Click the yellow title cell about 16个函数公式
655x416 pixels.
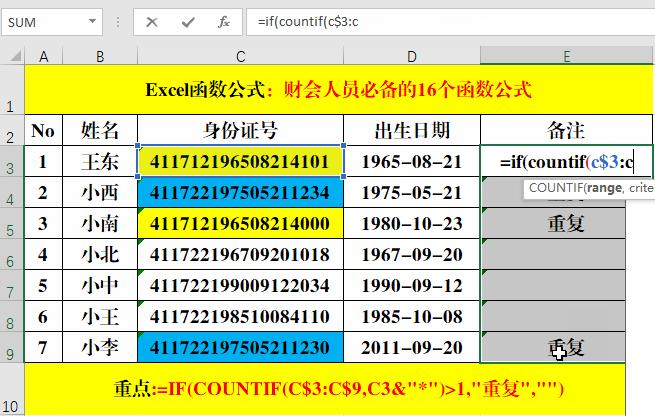point(338,89)
